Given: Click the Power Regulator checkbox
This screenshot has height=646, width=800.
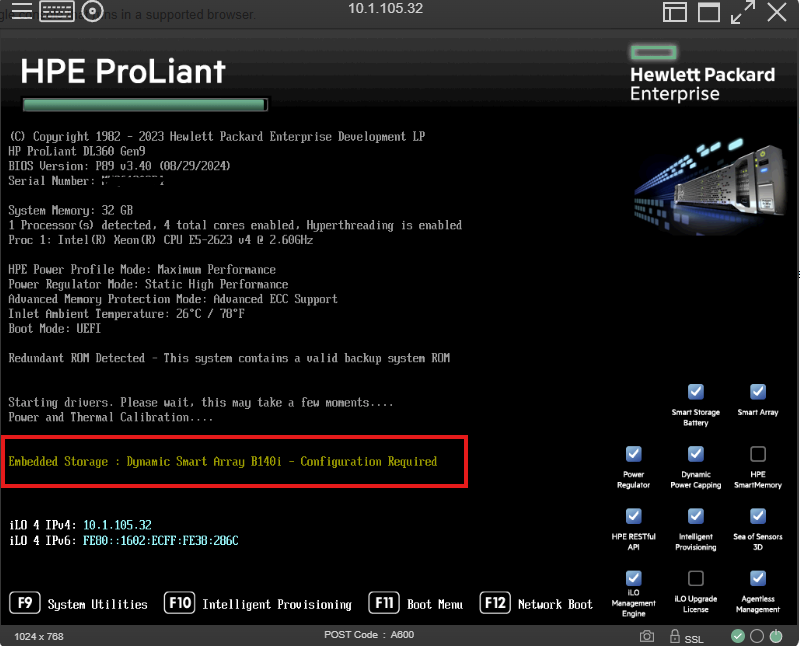Looking at the screenshot, I should click(634, 454).
